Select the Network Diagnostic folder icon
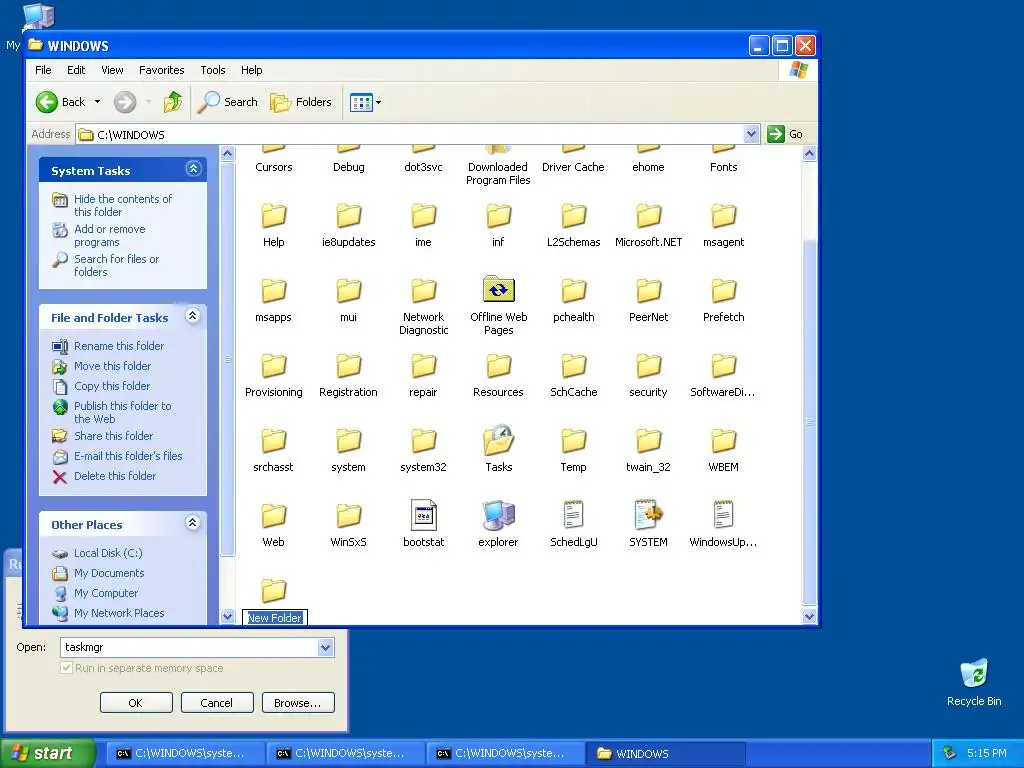This screenshot has width=1024, height=768. click(423, 291)
